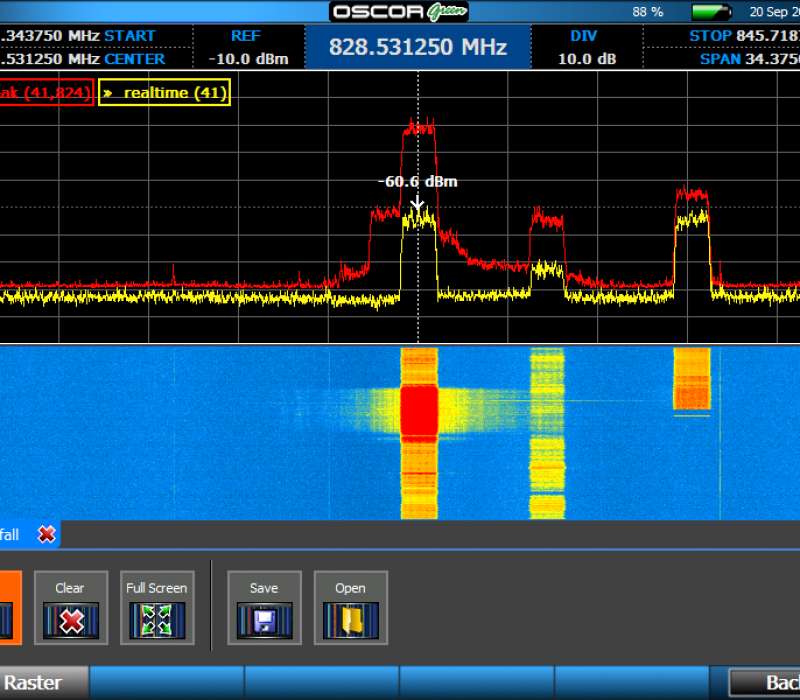Select the SPAN frequency field
Screen dimensions: 800x700
pyautogui.click(x=745, y=59)
